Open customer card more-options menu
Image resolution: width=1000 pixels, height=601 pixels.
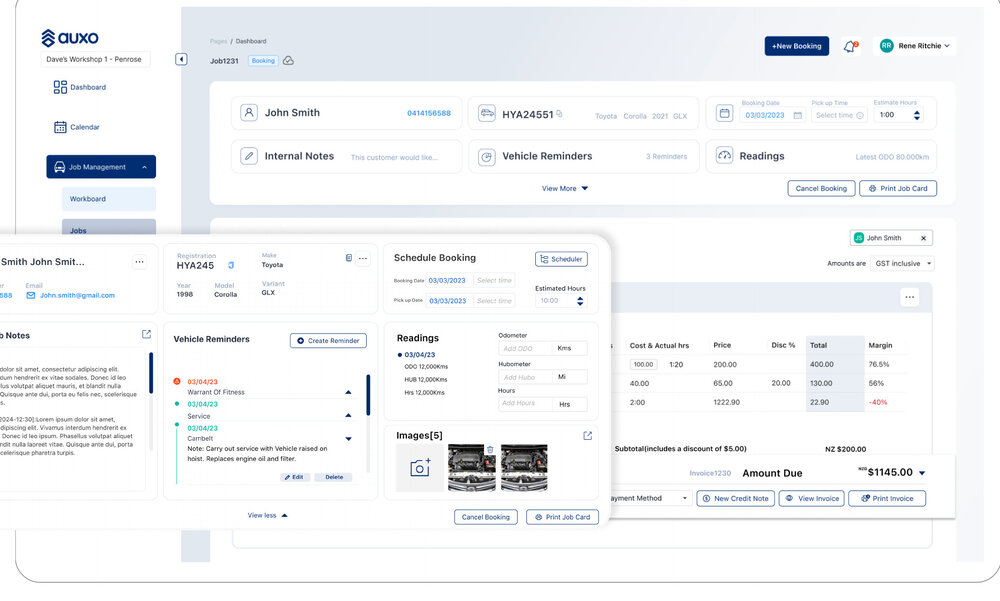click(x=139, y=262)
